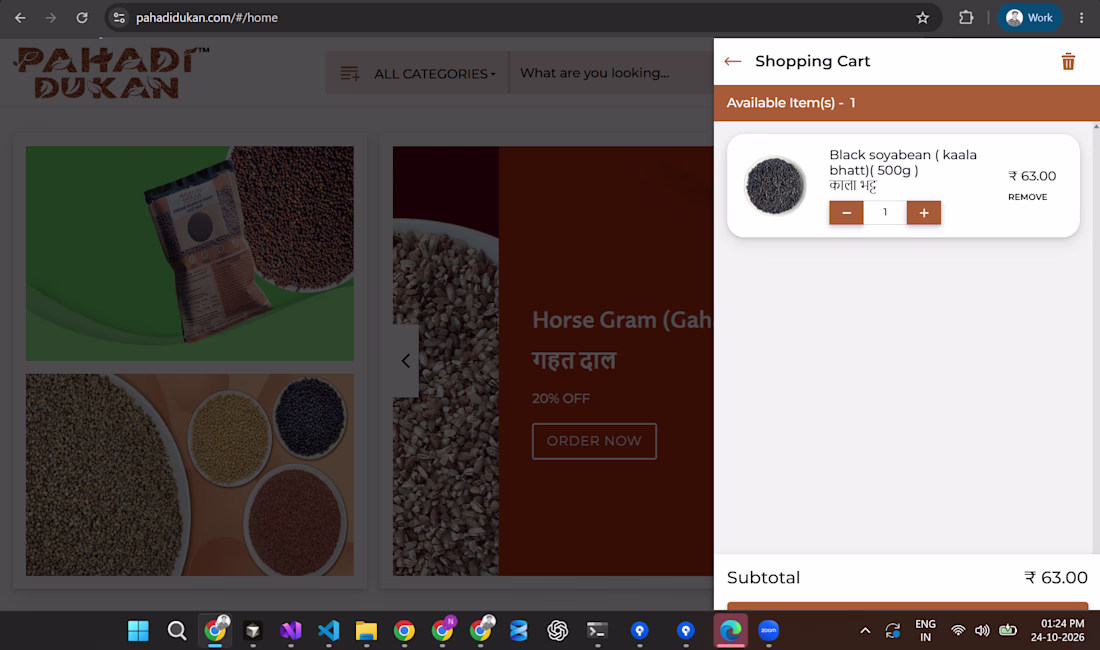Click the Pahadi Dukan logo
1100x650 pixels.
(111, 72)
